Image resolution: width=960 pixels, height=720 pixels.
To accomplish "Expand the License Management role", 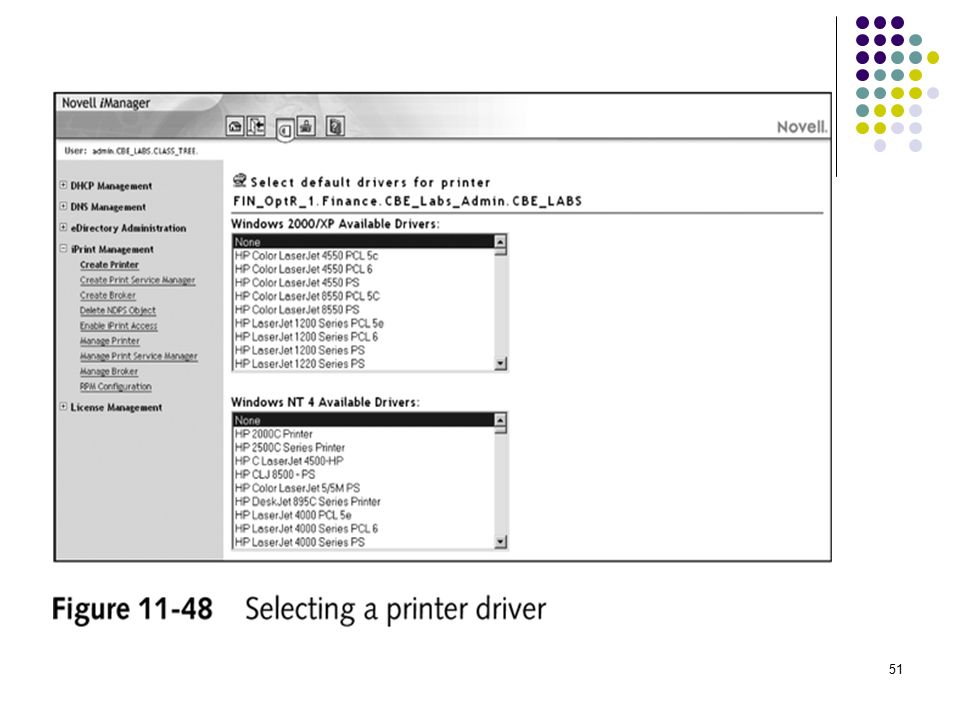I will [x=63, y=407].
